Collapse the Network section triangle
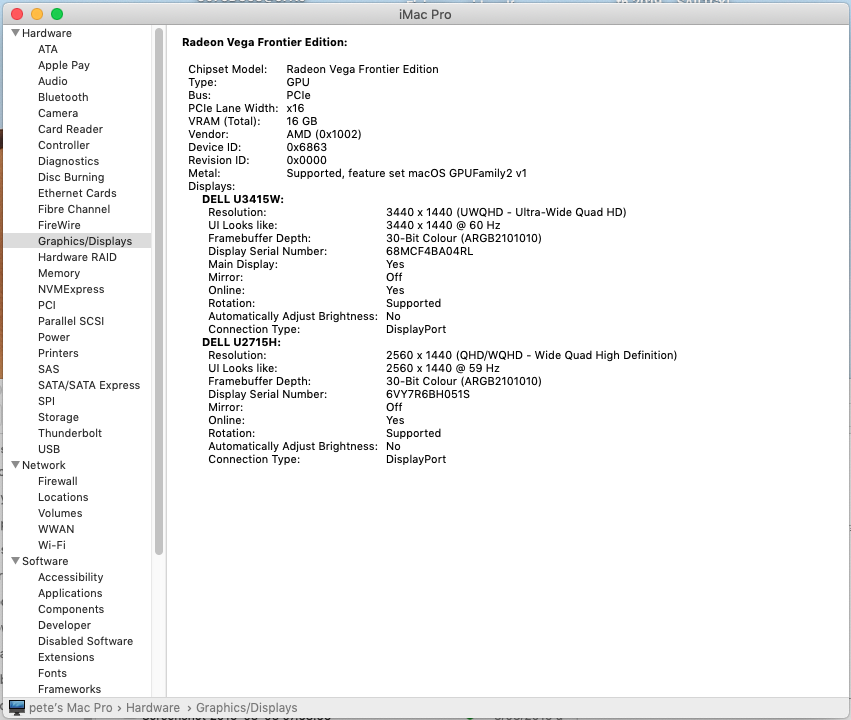The image size is (851, 720). pyautogui.click(x=15, y=464)
